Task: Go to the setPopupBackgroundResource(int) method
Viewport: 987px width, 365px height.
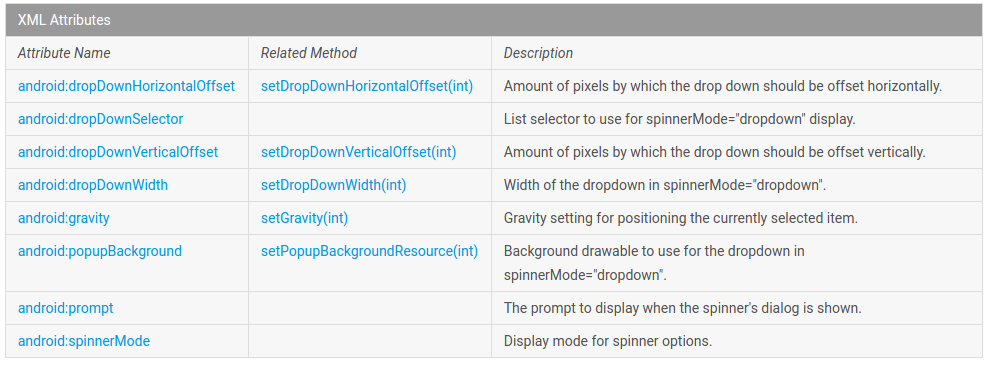Action: [369, 251]
